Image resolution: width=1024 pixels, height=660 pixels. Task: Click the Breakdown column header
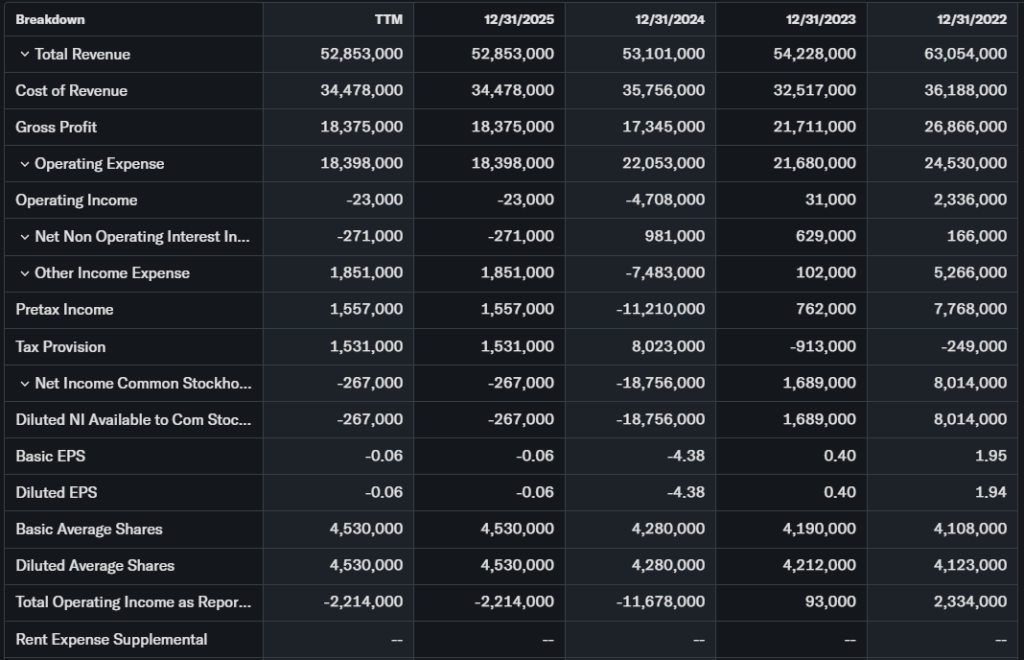point(50,19)
